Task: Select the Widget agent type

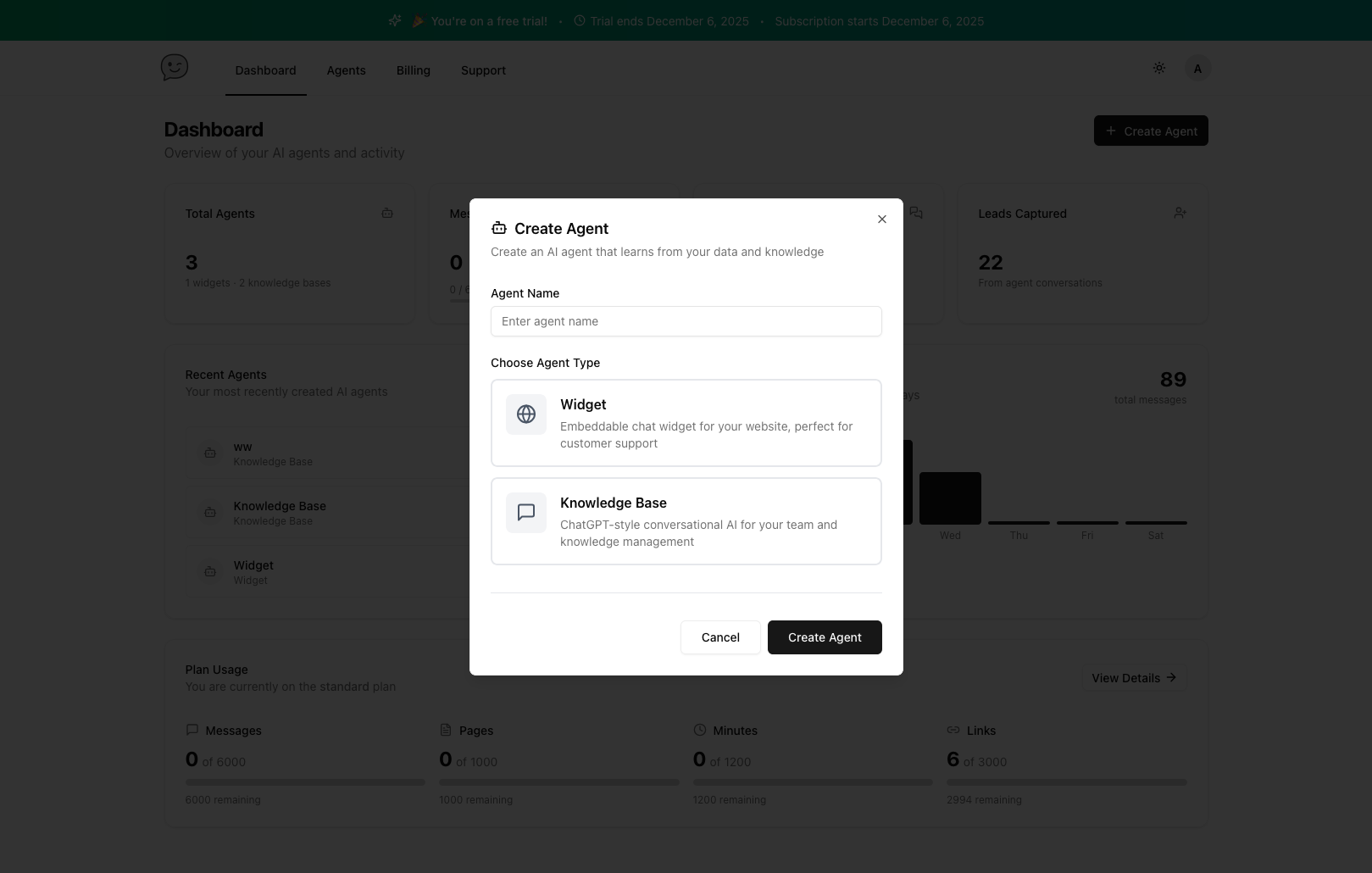Action: tap(686, 423)
